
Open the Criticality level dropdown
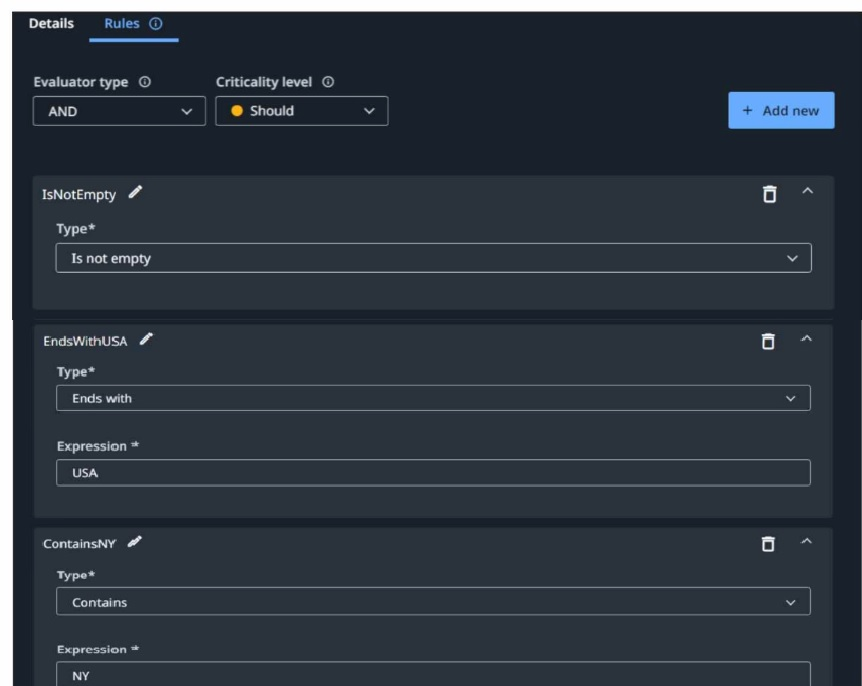[300, 110]
